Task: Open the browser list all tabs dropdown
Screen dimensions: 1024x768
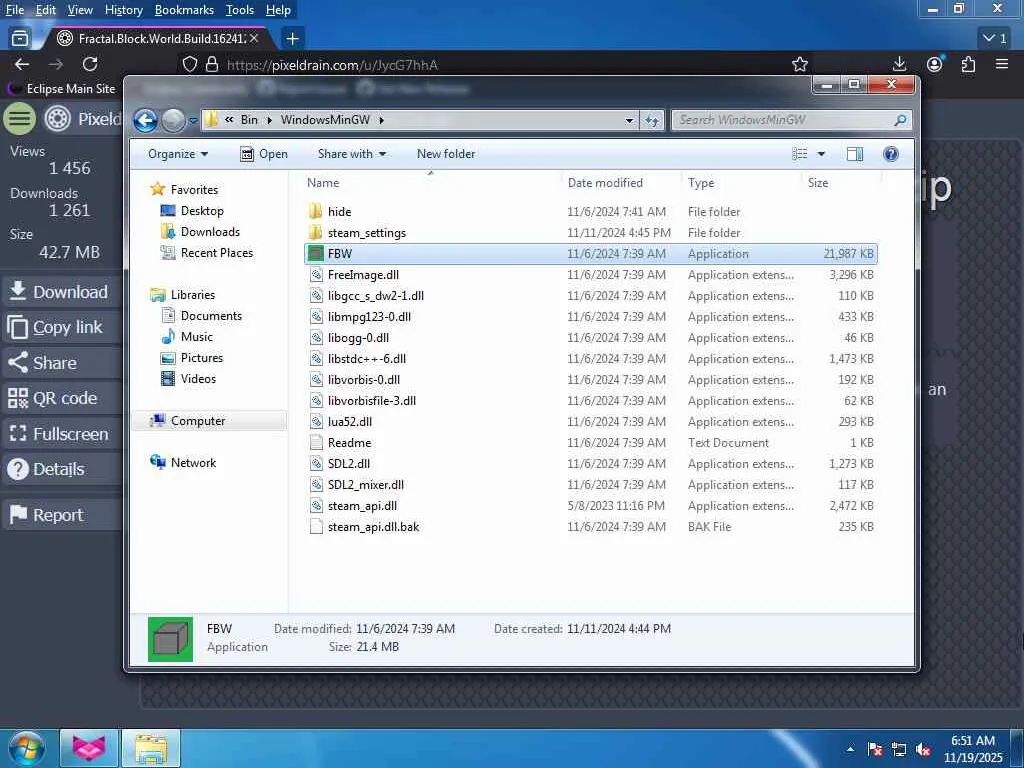Action: [x=995, y=39]
